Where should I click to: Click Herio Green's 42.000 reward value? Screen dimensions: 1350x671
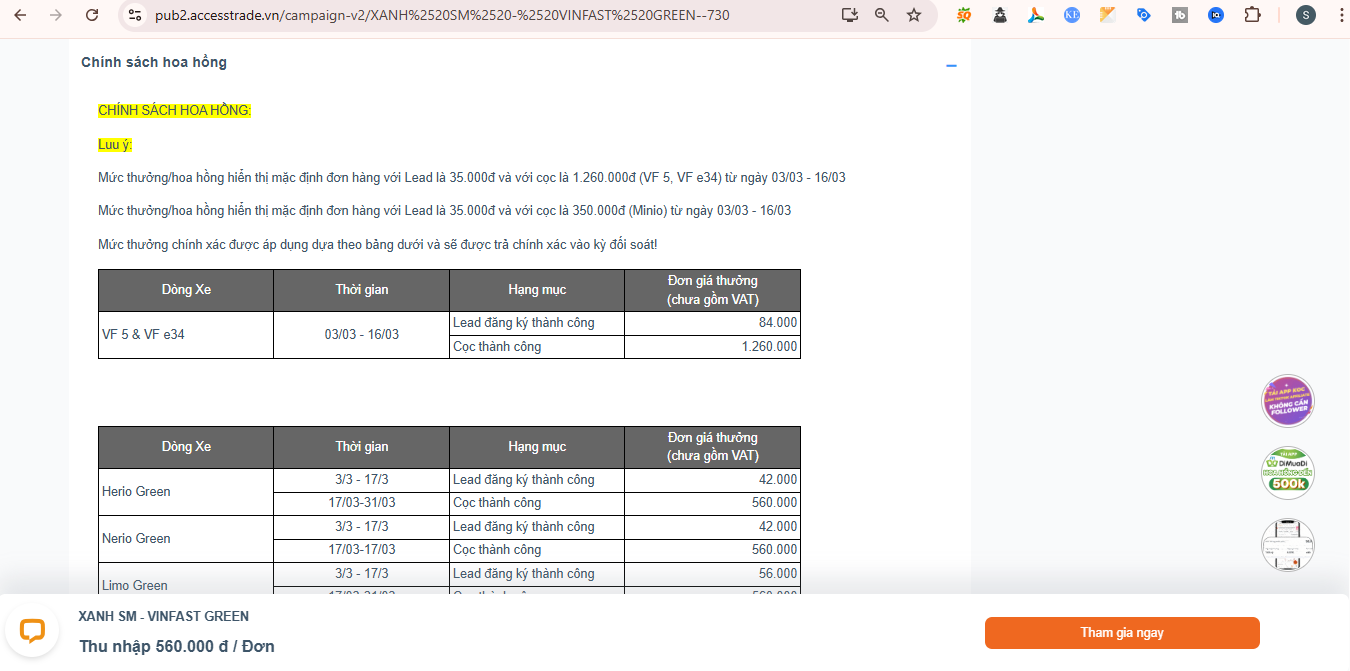pyautogui.click(x=778, y=480)
